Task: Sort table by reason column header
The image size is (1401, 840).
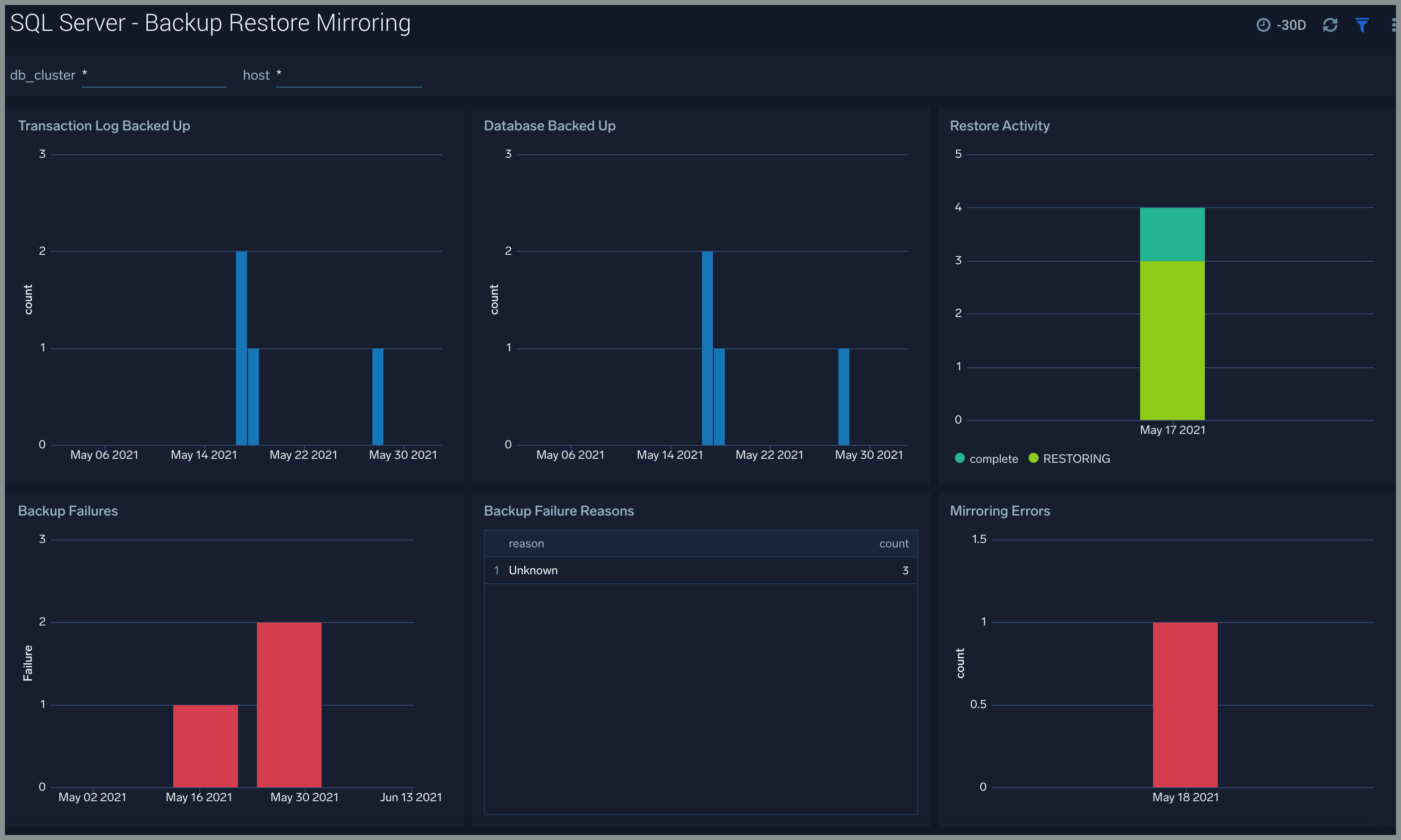Action: pos(526,543)
